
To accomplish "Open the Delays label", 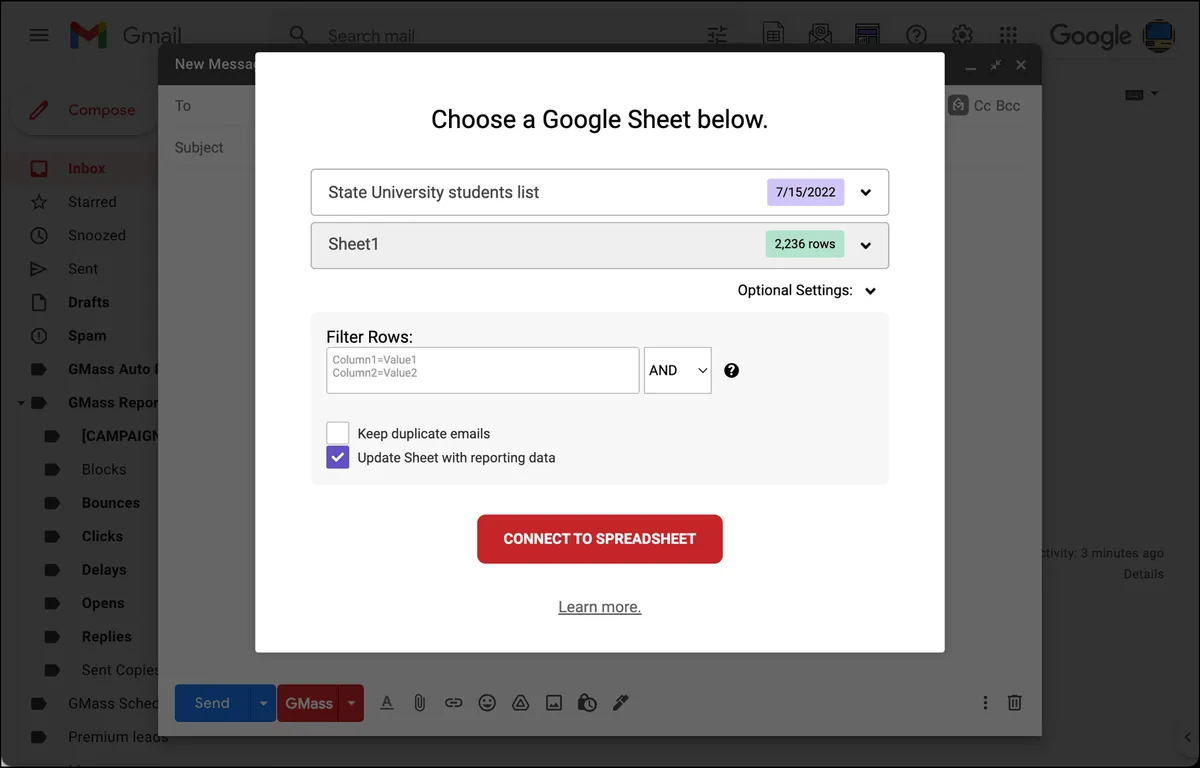I will [104, 570].
